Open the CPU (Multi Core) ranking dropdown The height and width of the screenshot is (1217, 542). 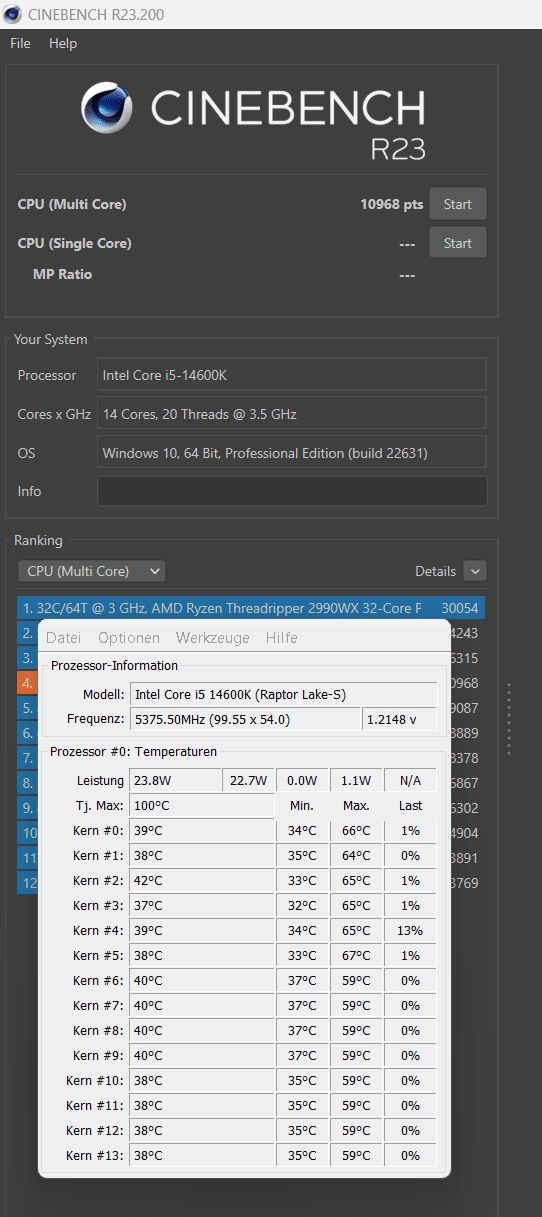point(92,571)
